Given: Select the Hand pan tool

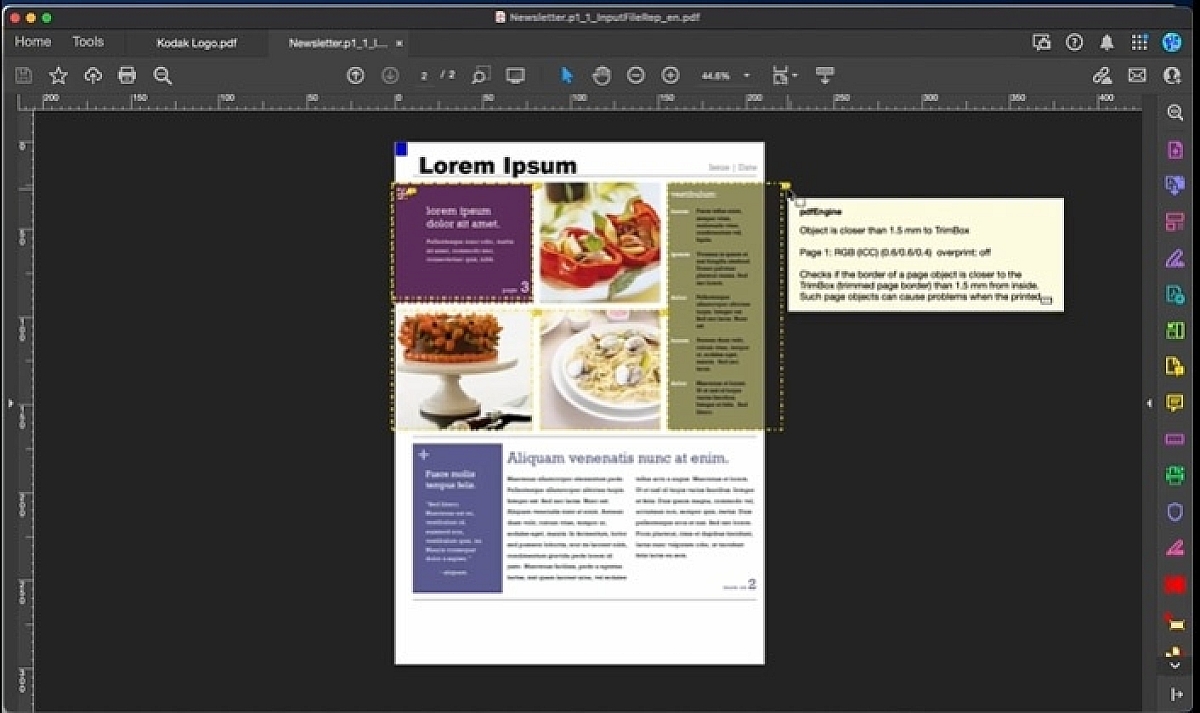Looking at the screenshot, I should 601,76.
